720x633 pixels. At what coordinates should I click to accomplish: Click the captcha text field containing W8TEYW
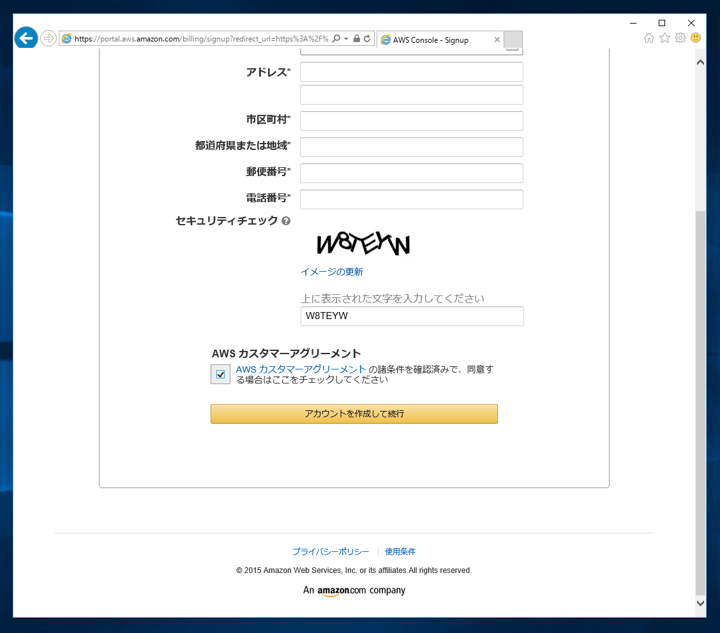(x=412, y=316)
